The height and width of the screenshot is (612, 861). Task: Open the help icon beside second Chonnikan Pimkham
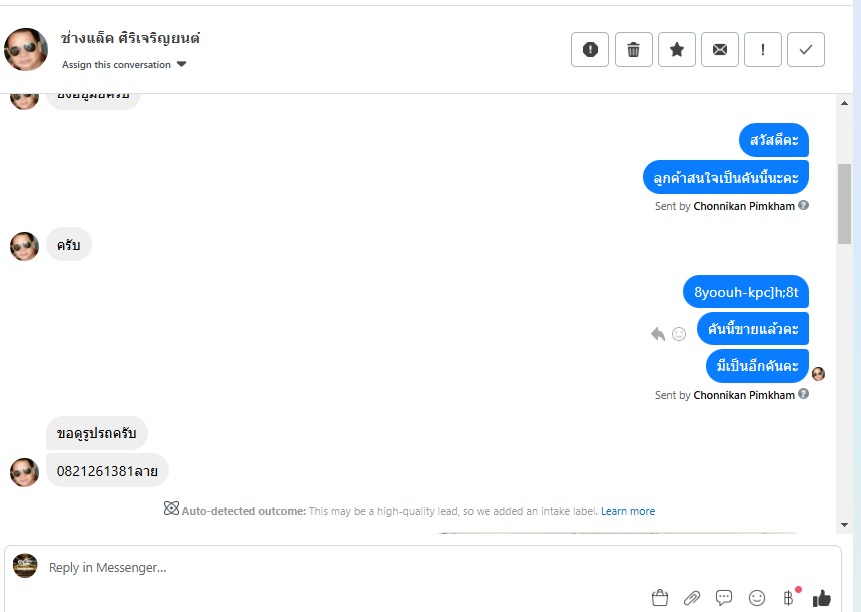tap(803, 394)
